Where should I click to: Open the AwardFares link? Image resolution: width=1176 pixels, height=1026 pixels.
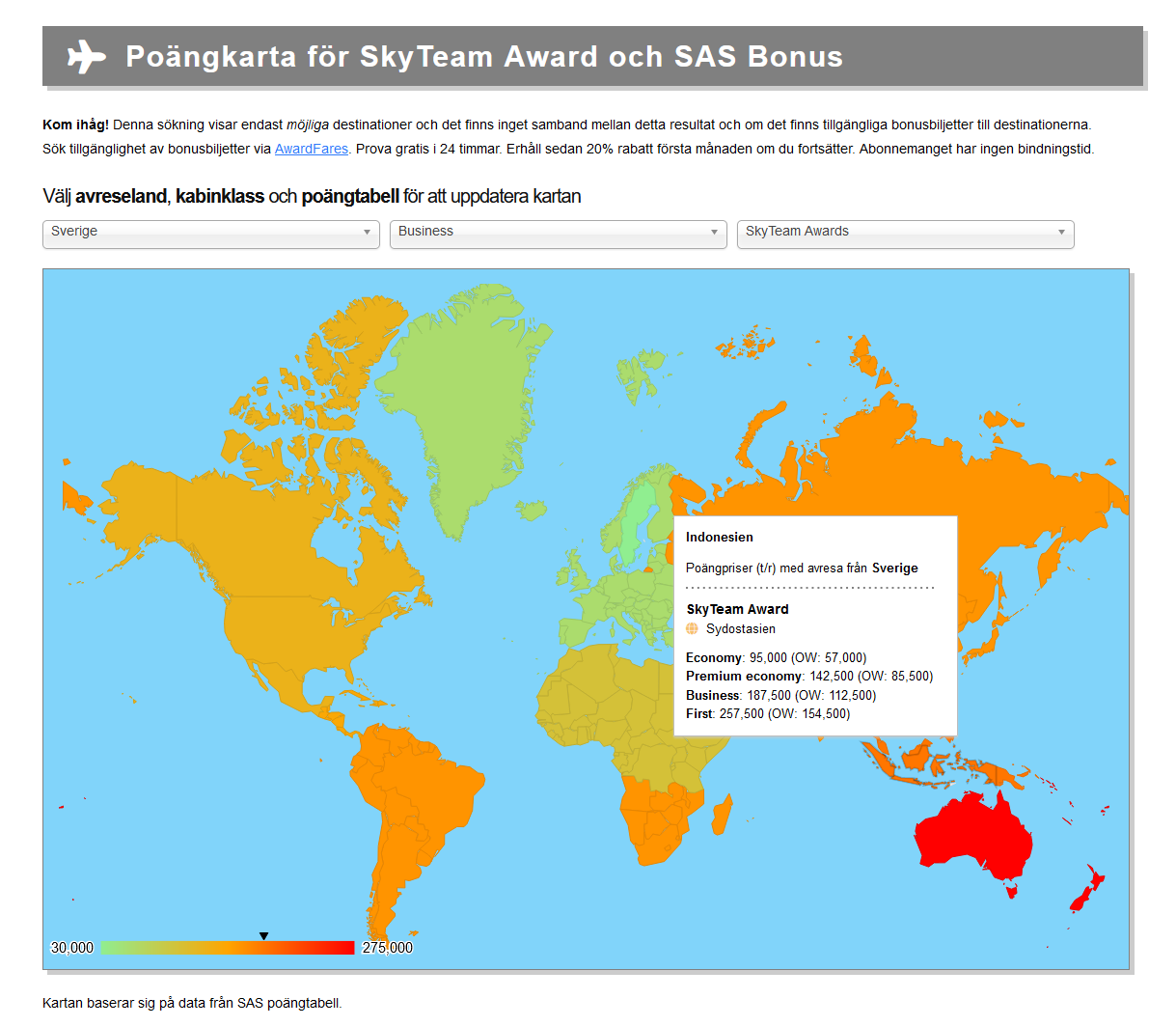[311, 149]
